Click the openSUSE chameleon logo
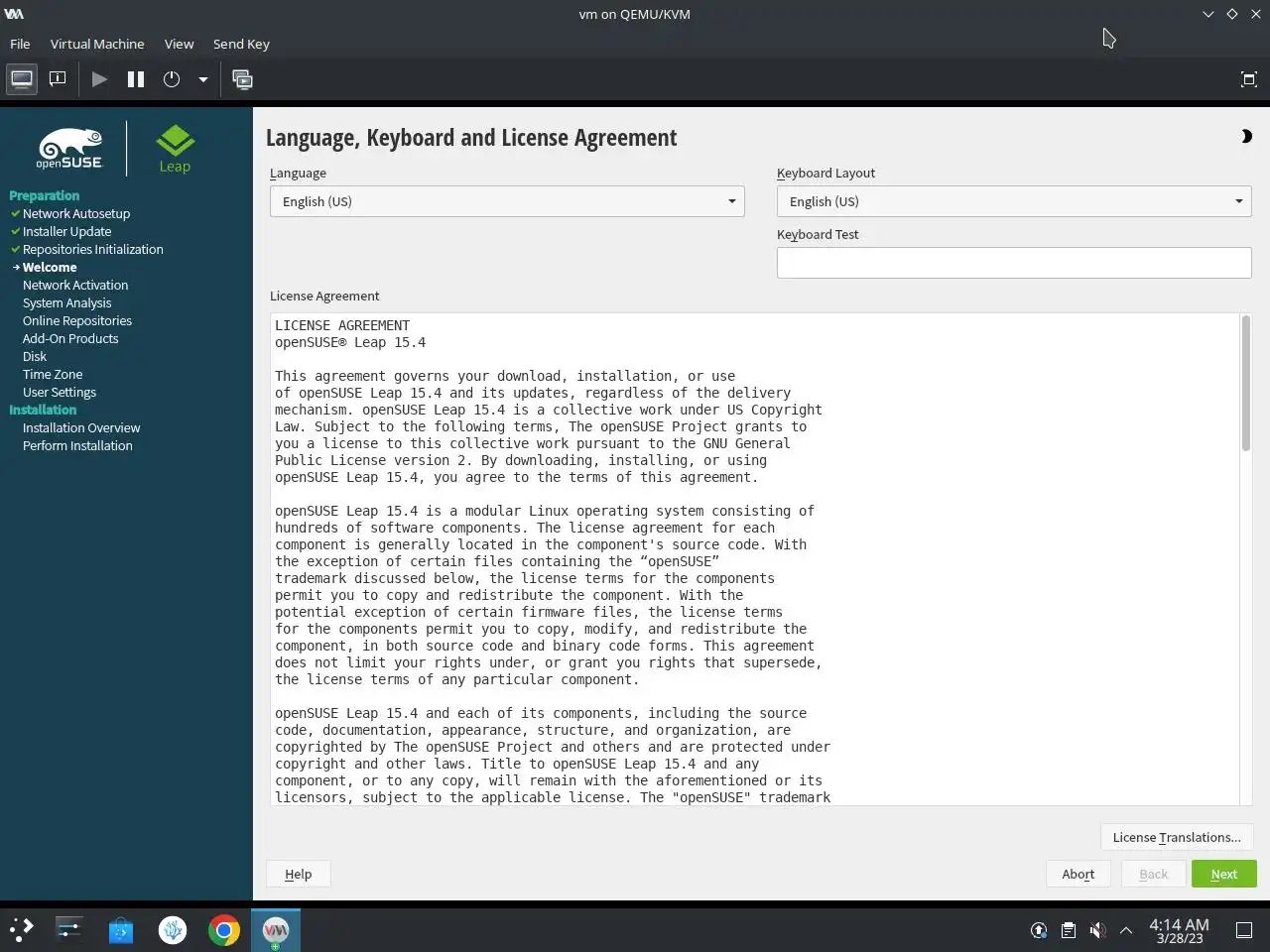The image size is (1270, 952). (x=69, y=148)
